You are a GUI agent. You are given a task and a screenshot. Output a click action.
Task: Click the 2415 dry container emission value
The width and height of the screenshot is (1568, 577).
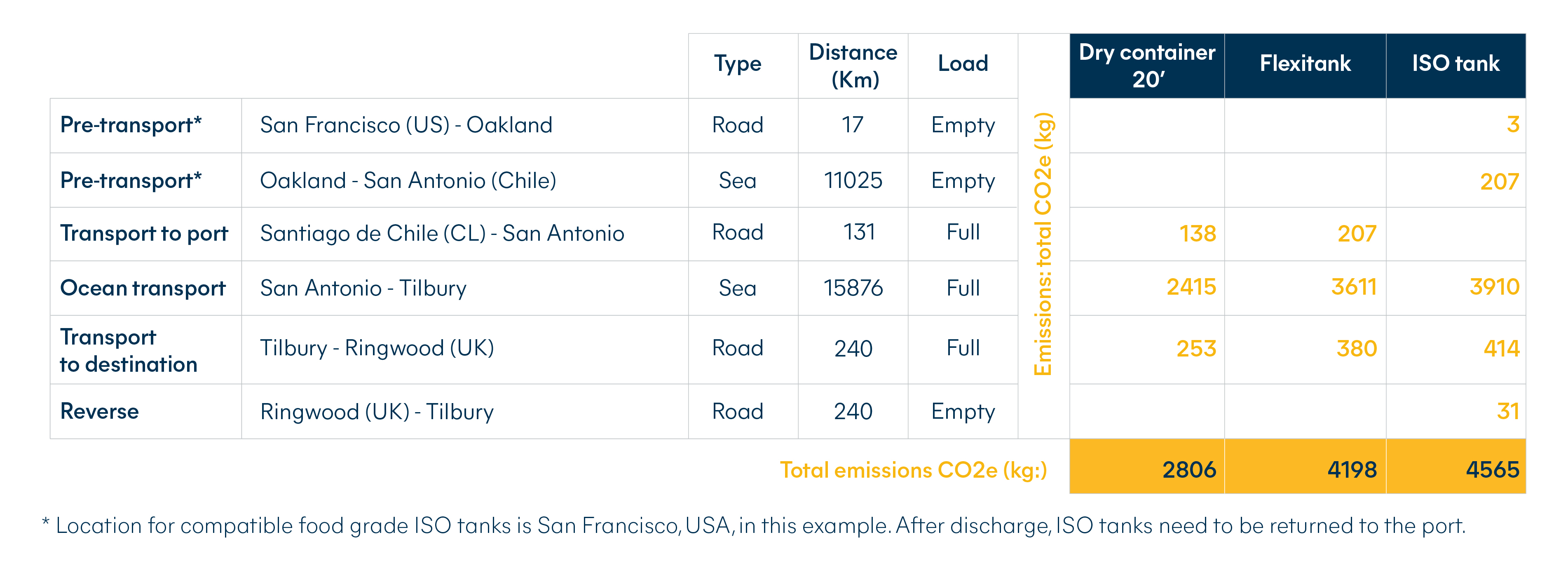click(1191, 287)
